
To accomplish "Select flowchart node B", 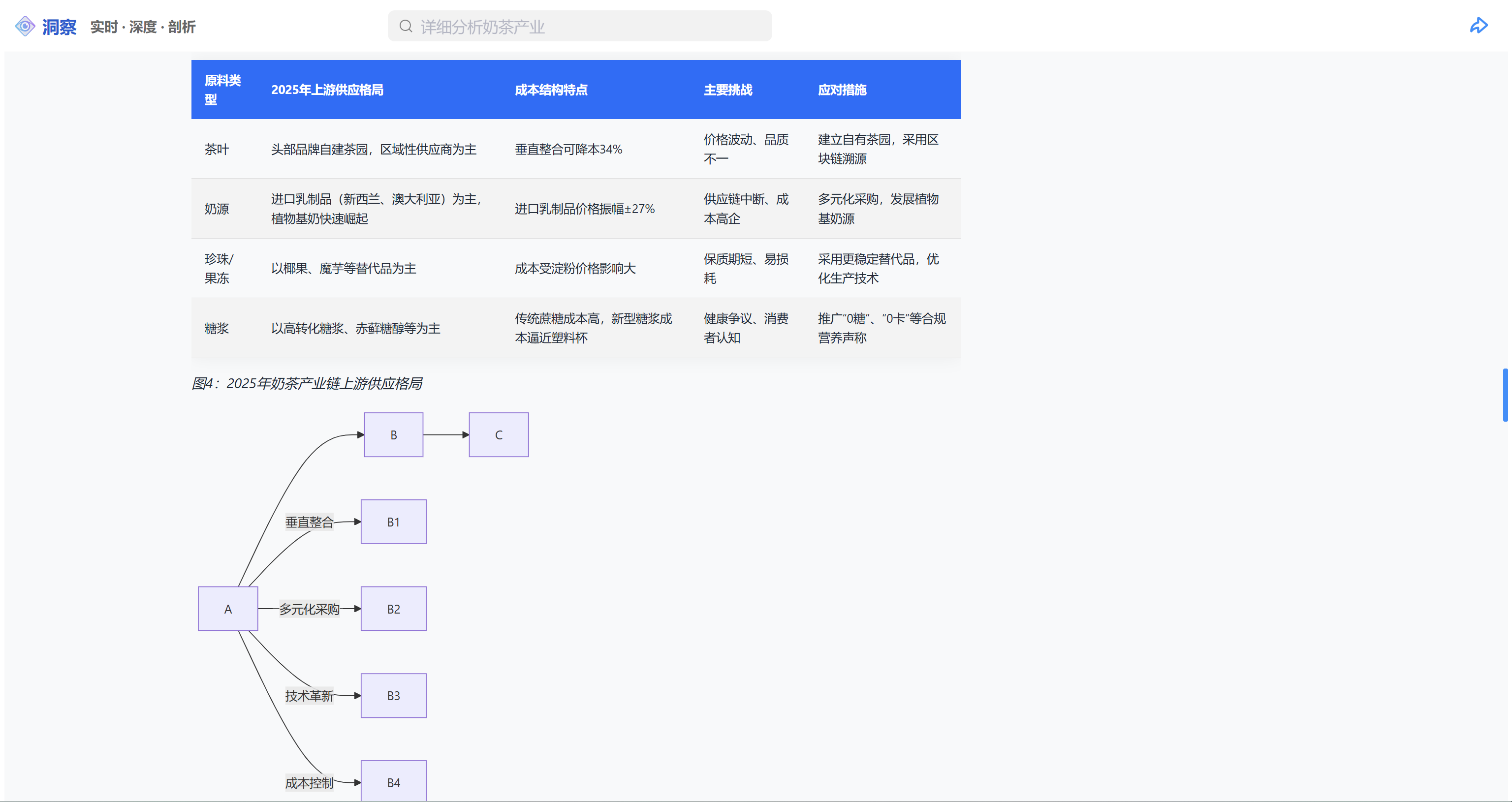I will tap(393, 435).
